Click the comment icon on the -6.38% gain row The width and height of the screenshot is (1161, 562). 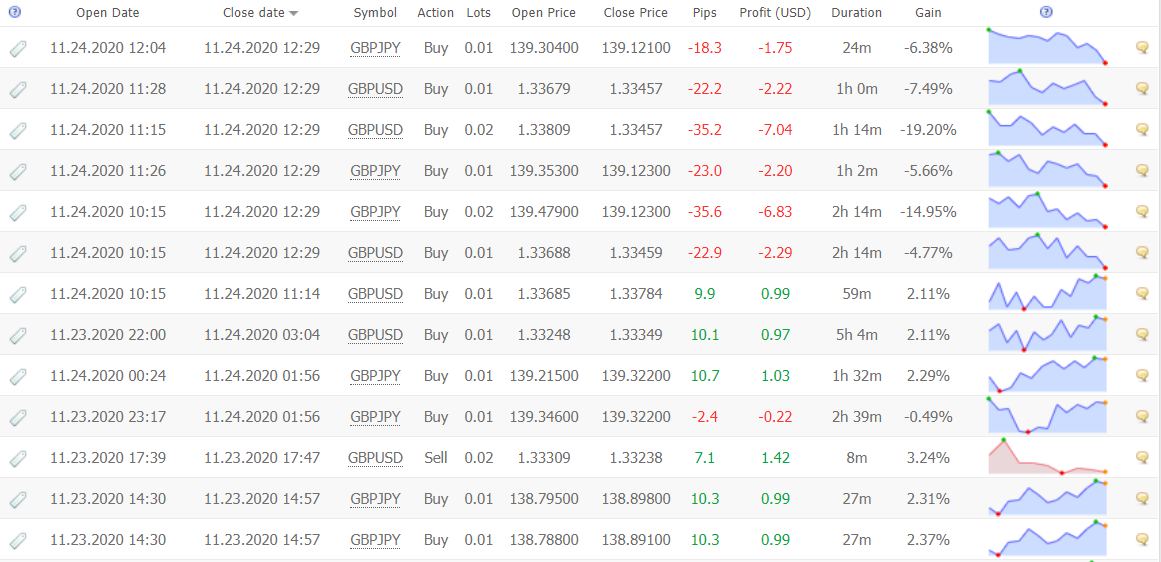pos(1142,48)
